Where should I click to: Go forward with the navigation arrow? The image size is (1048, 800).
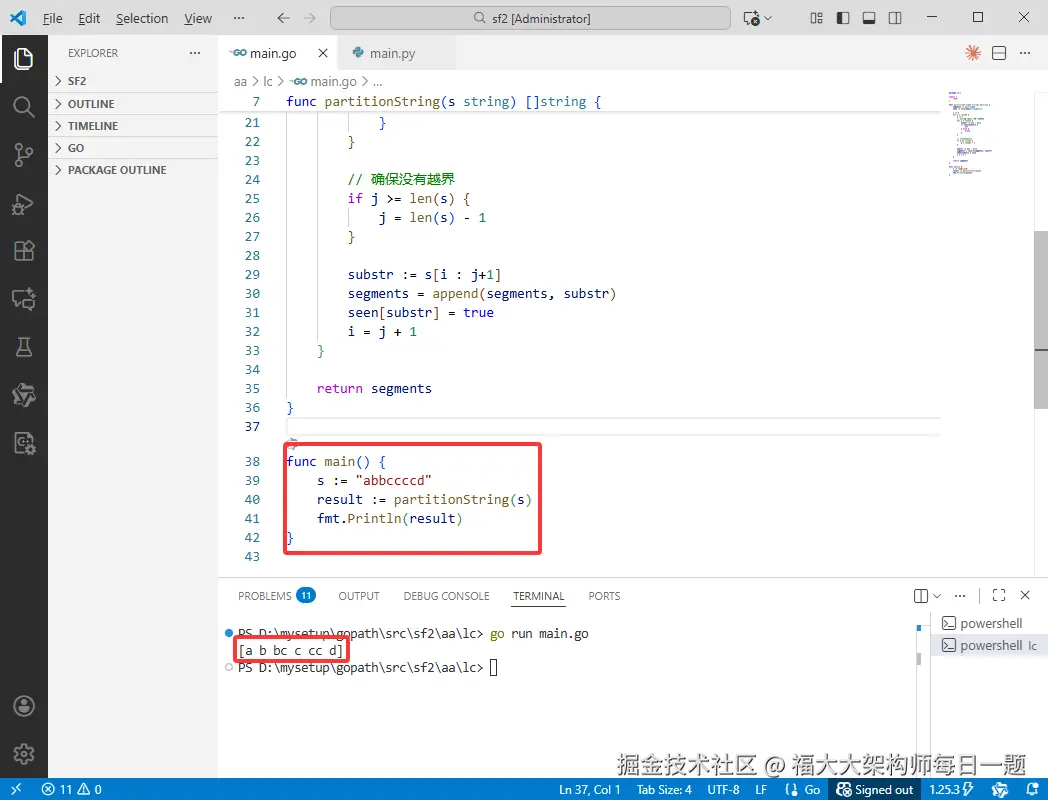coord(309,18)
